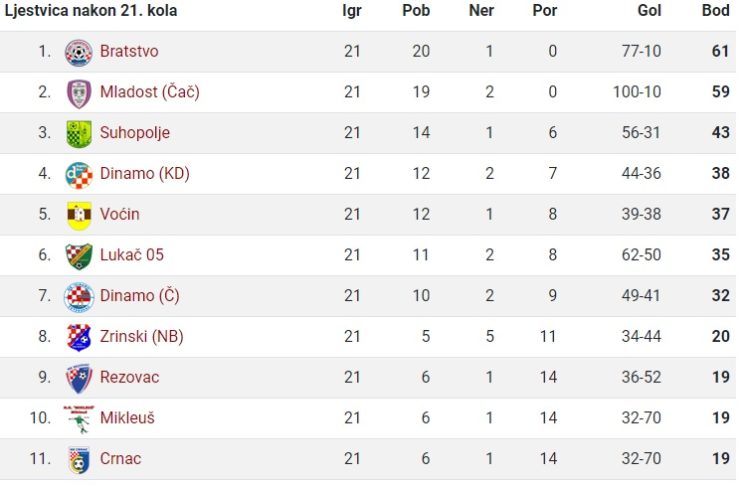This screenshot has width=741, height=486.
Task: Click the Lukač 05 club crest
Action: (78, 256)
